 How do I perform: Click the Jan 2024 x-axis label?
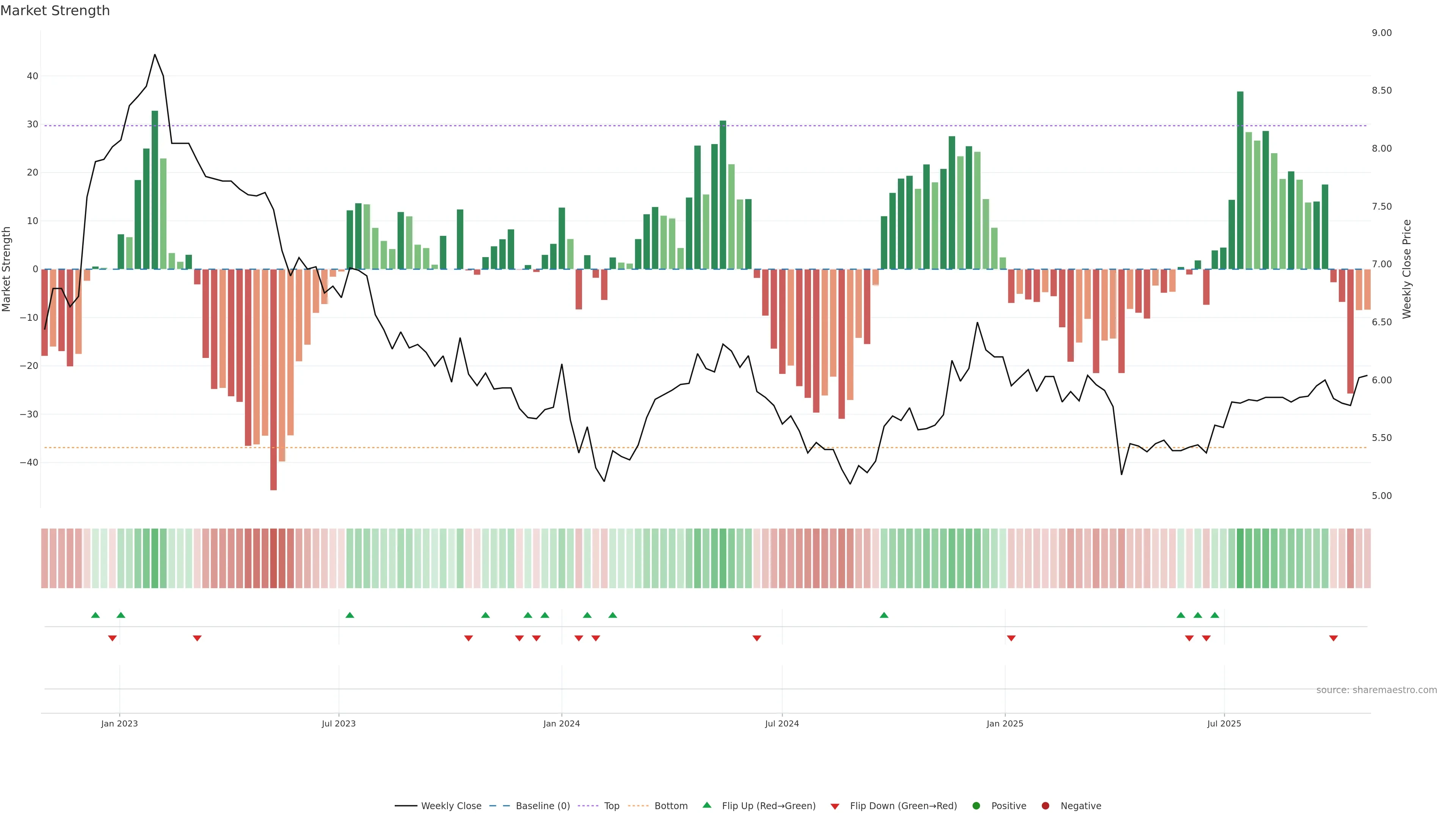pos(561,723)
